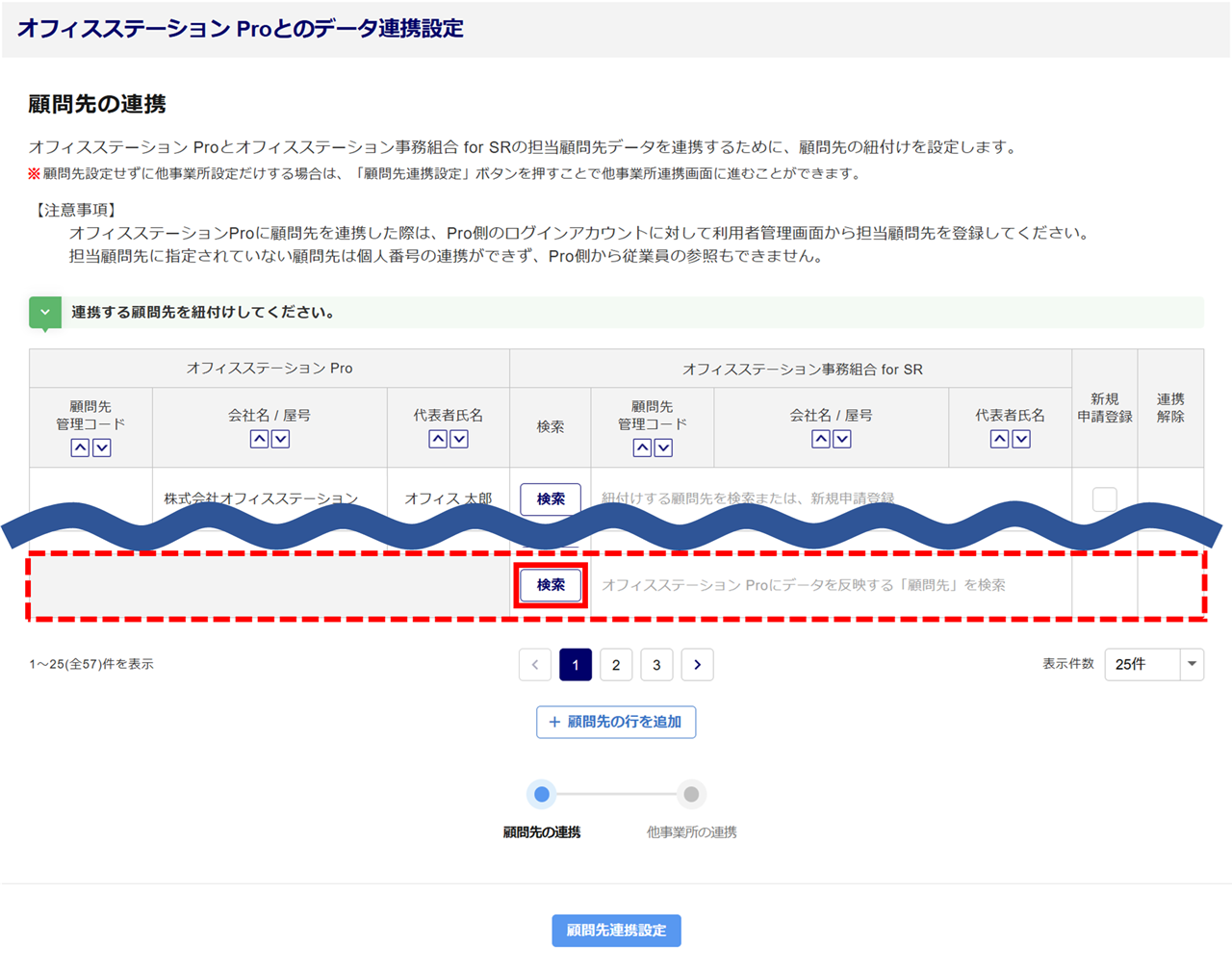Select the 他事業所の連携 step indicator
Image resolution: width=1232 pixels, height=970 pixels.
coord(691,795)
